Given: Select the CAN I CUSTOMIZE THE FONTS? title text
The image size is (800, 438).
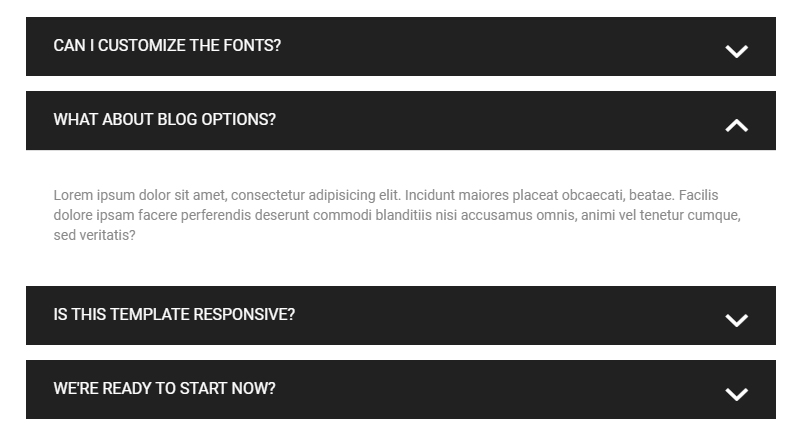Looking at the screenshot, I should 167,45.
